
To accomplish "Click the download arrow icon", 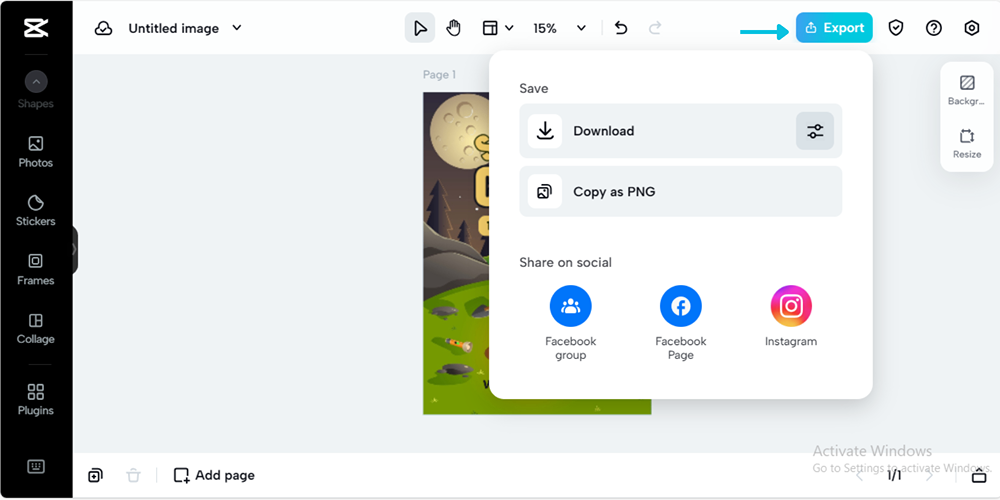I will (545, 131).
